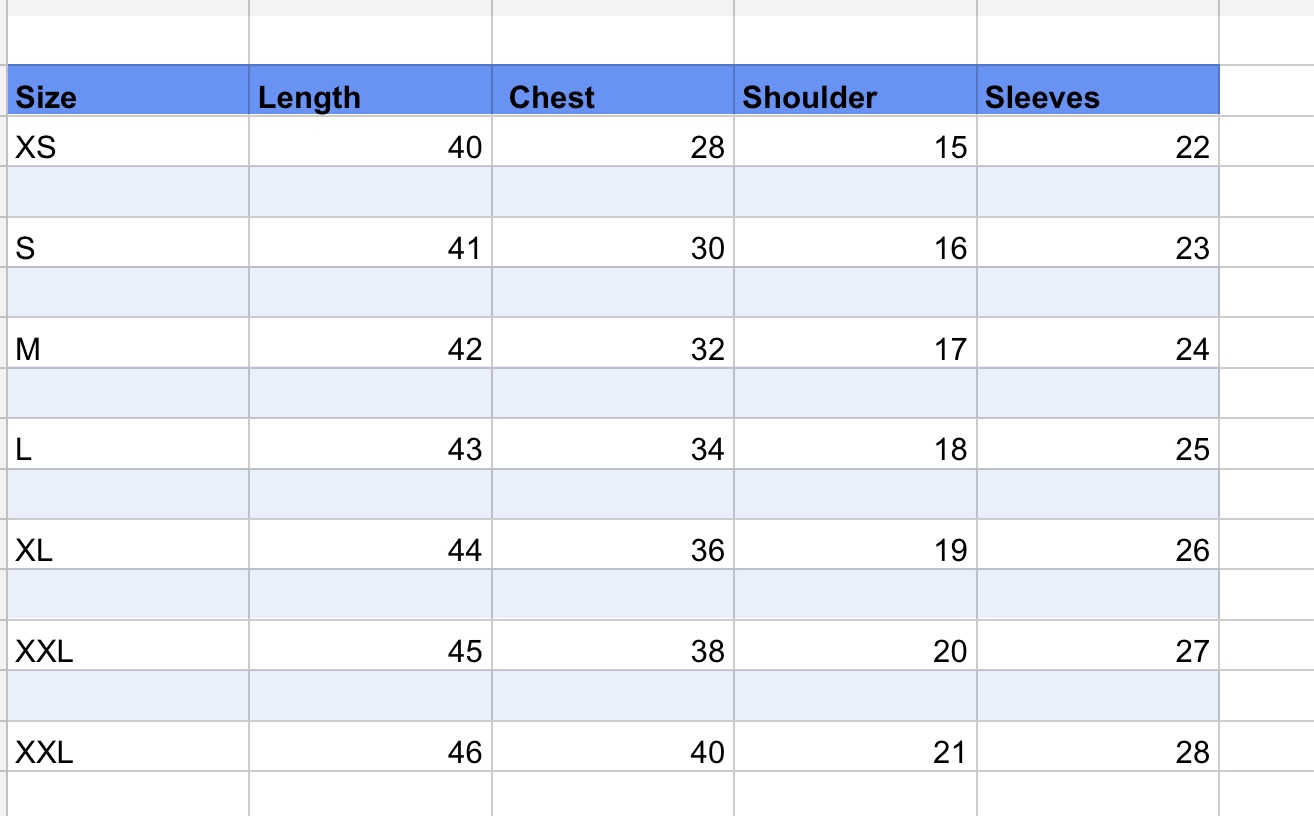Select the length cell showing 46
Screen dimensions: 1314x816
pos(370,747)
